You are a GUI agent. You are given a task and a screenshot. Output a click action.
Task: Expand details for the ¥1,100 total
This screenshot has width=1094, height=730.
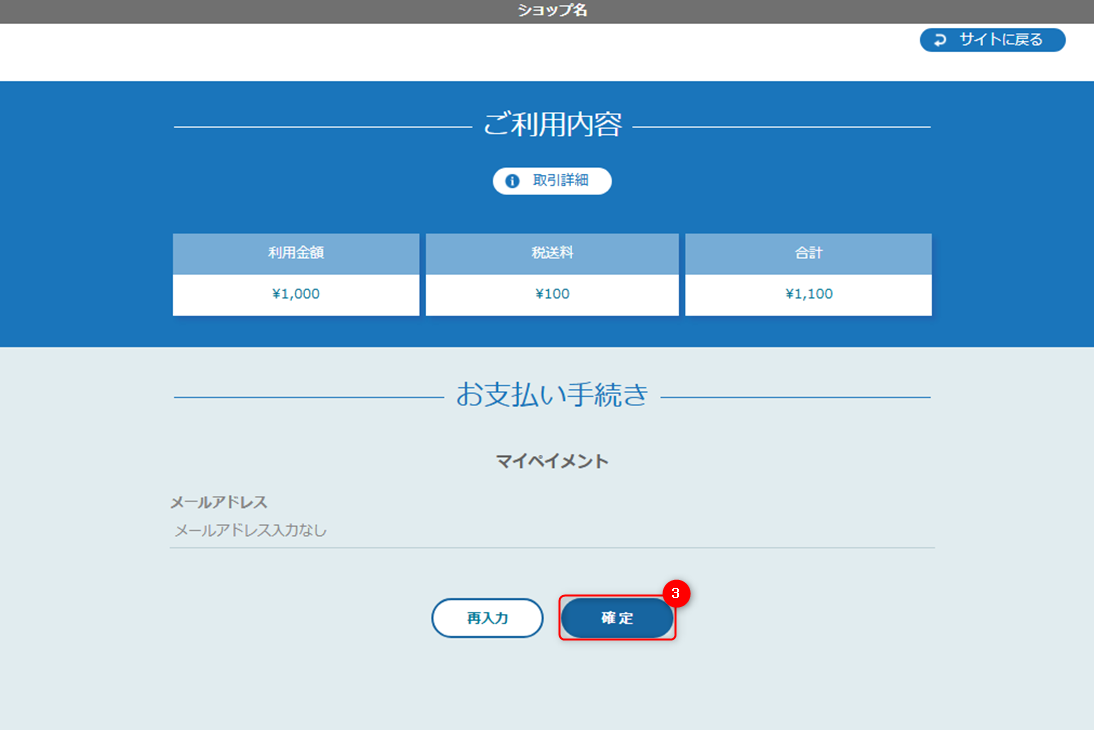(x=808, y=295)
